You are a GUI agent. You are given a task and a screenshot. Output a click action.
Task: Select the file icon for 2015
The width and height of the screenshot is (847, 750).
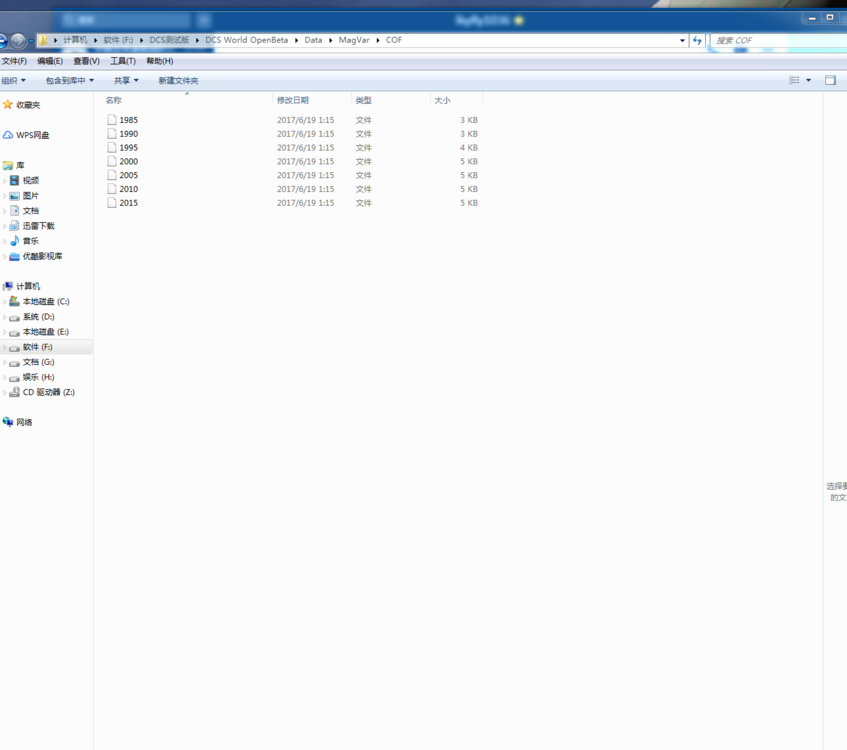coord(112,203)
